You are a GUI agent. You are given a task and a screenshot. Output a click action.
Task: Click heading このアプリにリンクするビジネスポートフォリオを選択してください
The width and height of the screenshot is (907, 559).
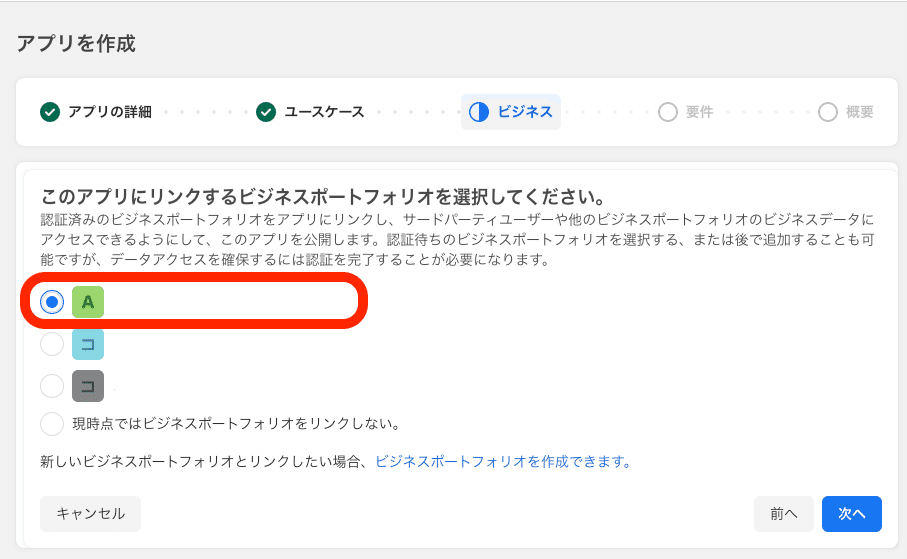[x=323, y=197]
